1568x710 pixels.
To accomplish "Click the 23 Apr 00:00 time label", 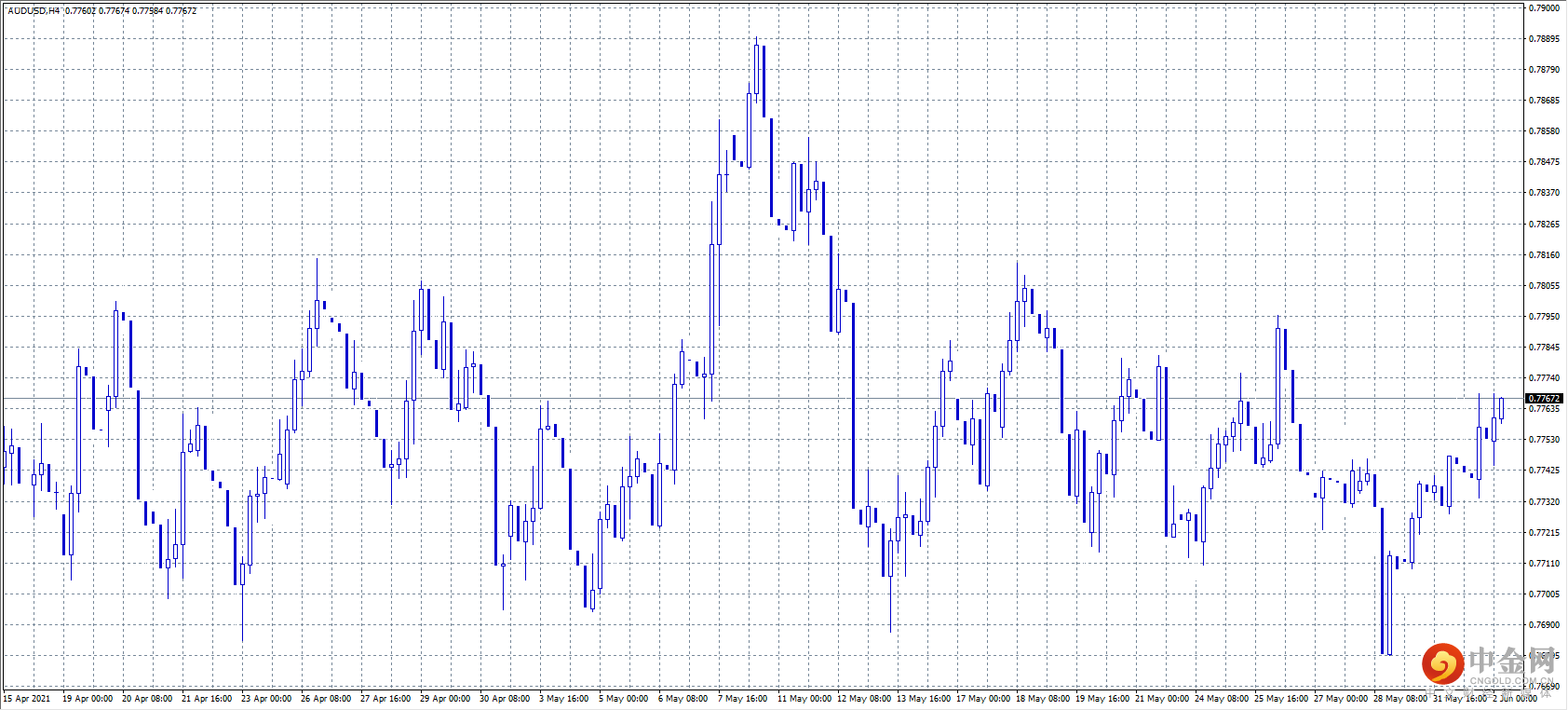I will [x=266, y=699].
